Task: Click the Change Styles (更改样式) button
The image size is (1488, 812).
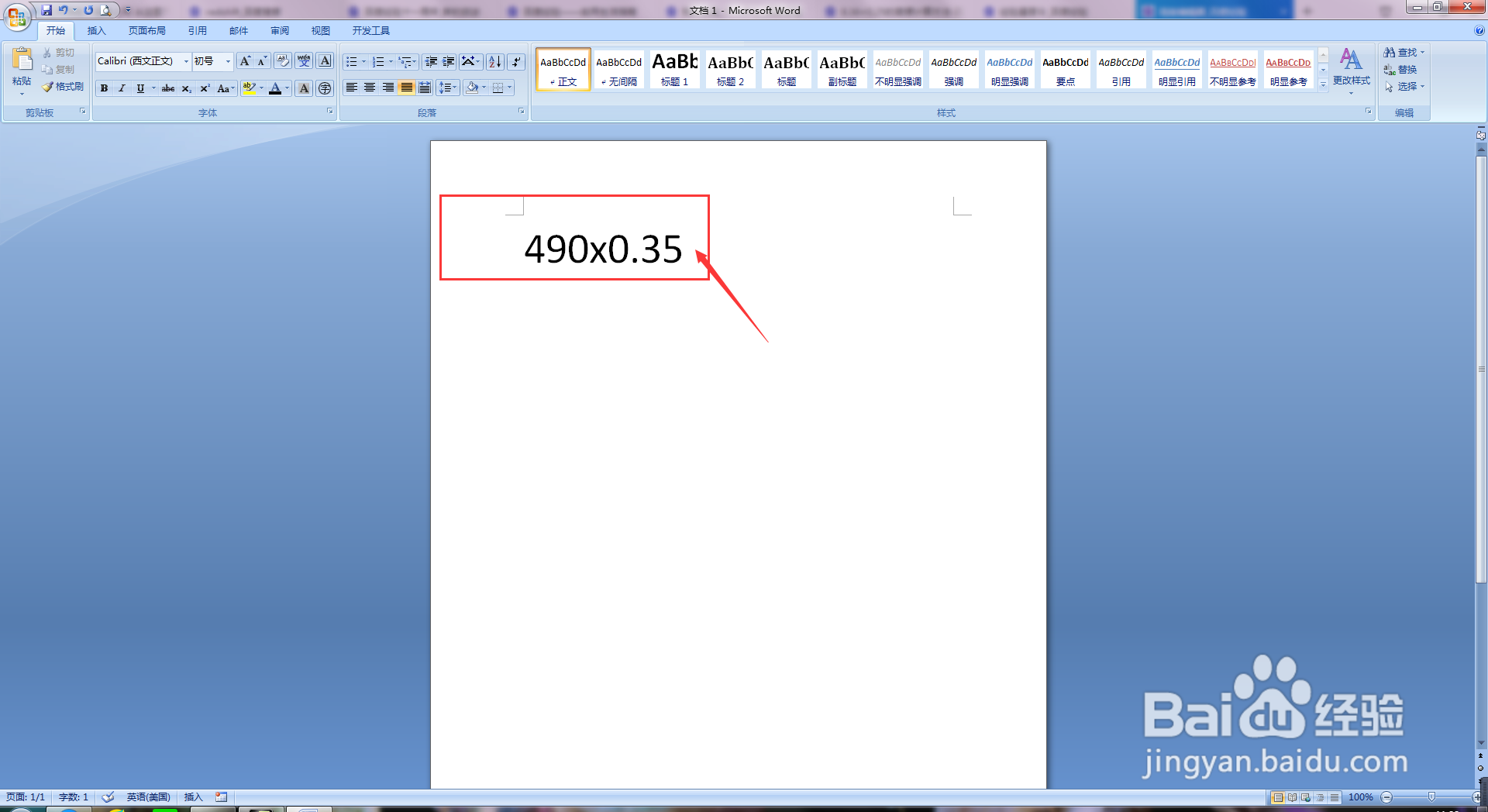Action: click(x=1351, y=70)
